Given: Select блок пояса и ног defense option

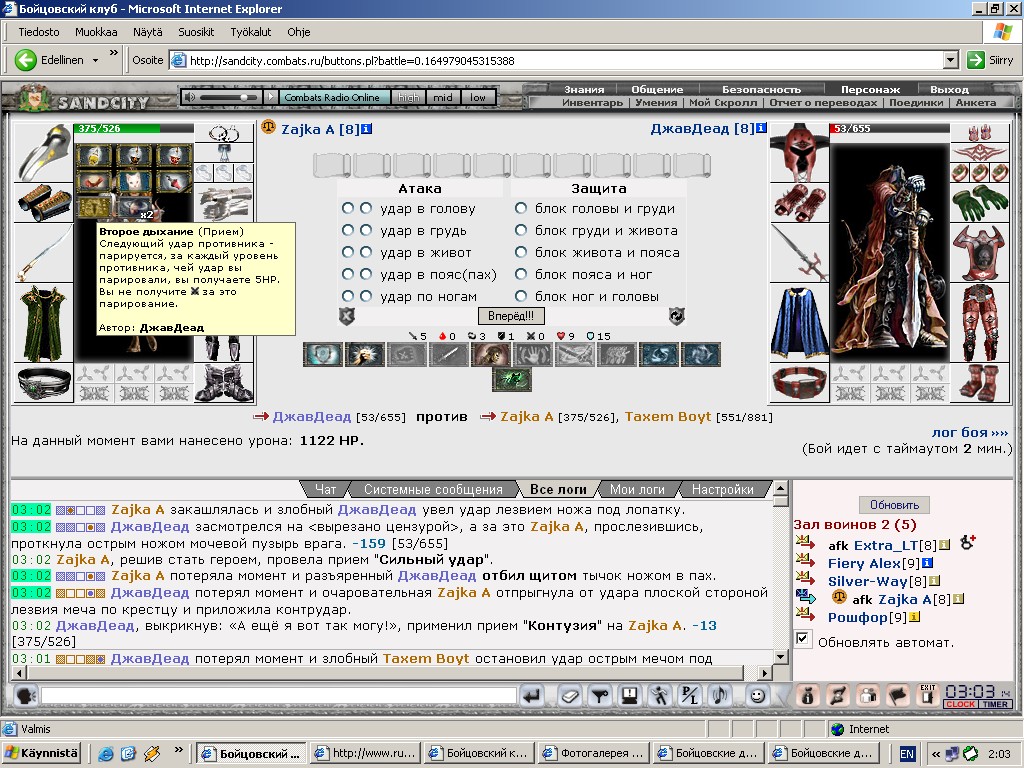Looking at the screenshot, I should pyautogui.click(x=520, y=274).
